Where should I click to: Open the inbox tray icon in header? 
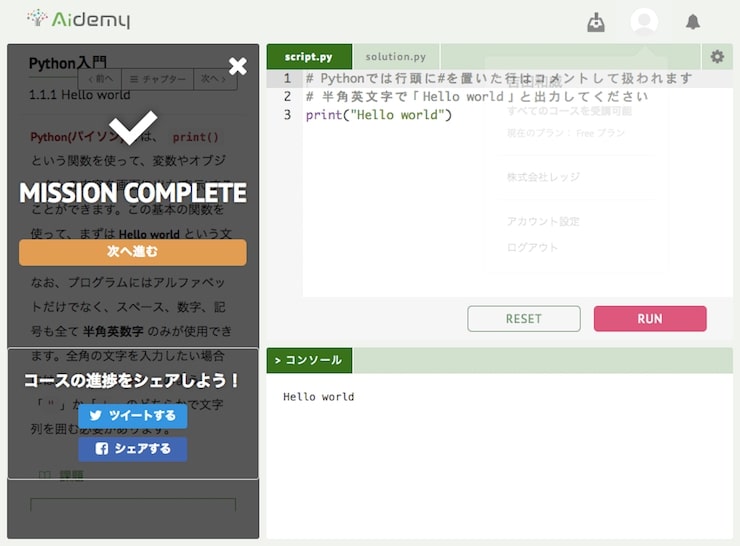[596, 22]
